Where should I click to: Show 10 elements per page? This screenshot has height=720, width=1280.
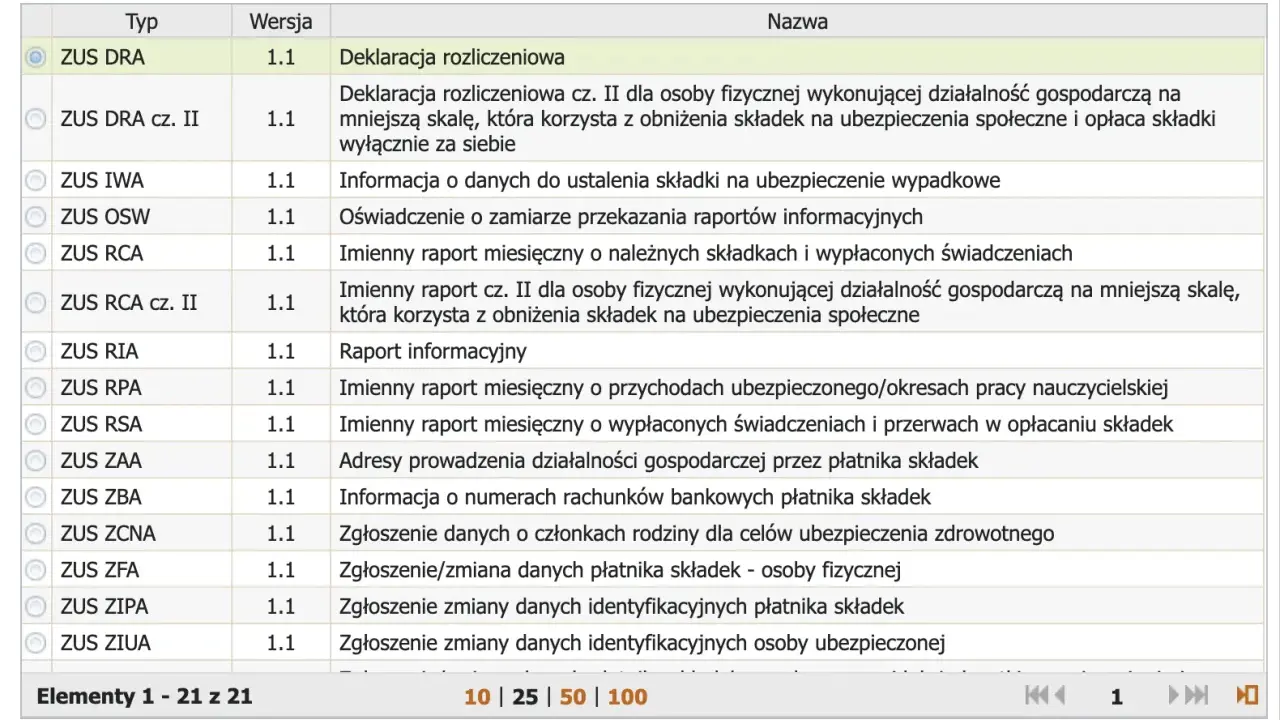(x=478, y=696)
